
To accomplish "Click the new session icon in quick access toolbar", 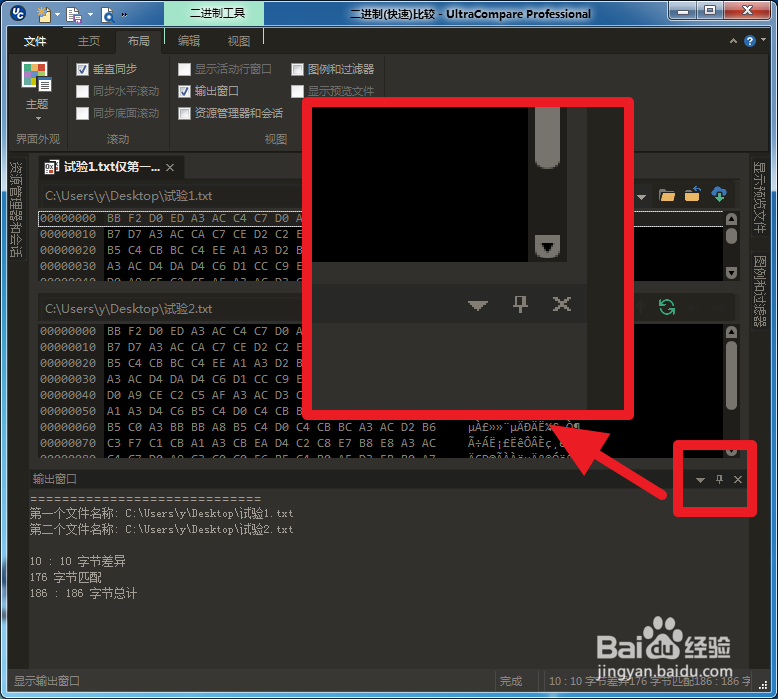I will pos(44,14).
